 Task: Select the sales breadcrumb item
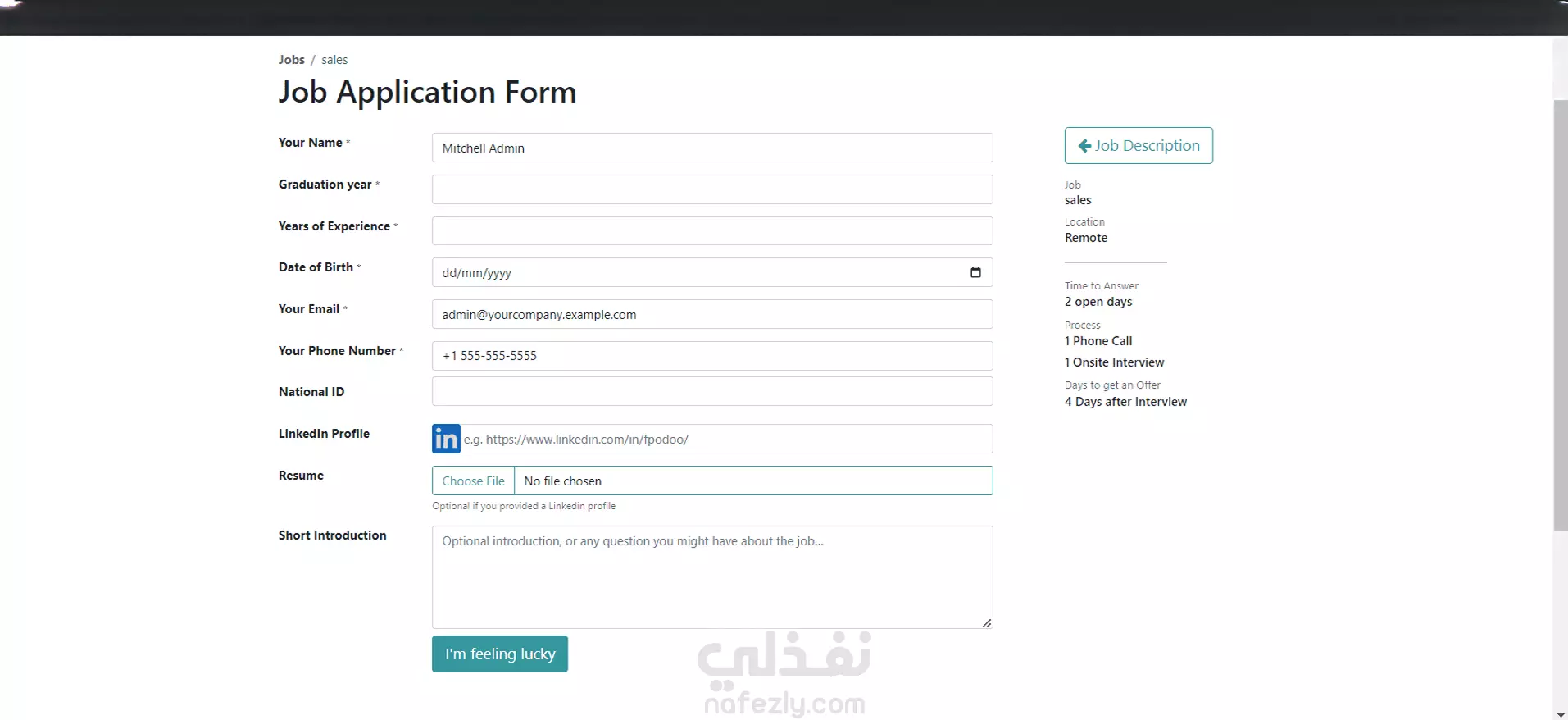click(334, 60)
